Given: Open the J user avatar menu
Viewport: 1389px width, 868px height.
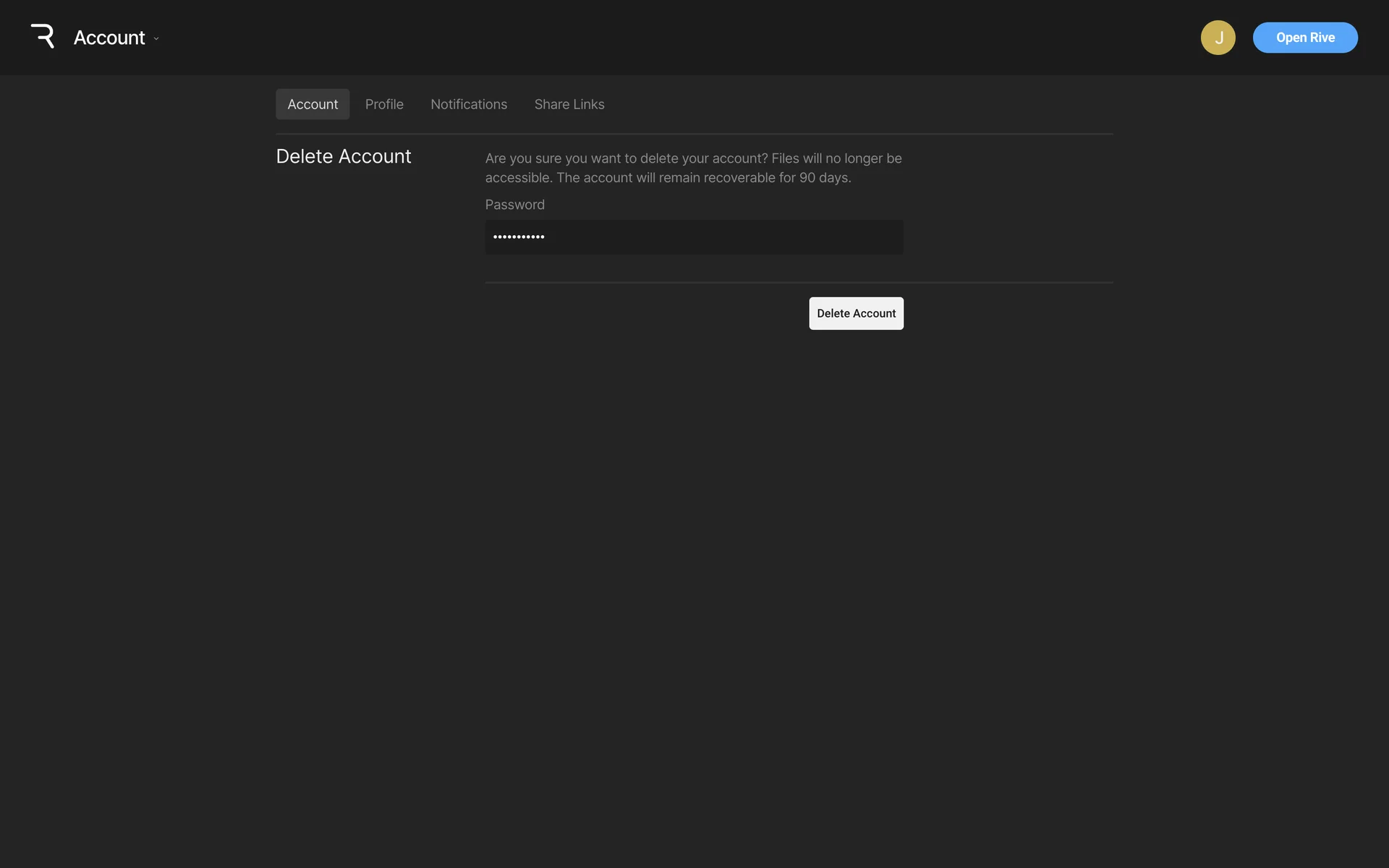Looking at the screenshot, I should (1218, 38).
